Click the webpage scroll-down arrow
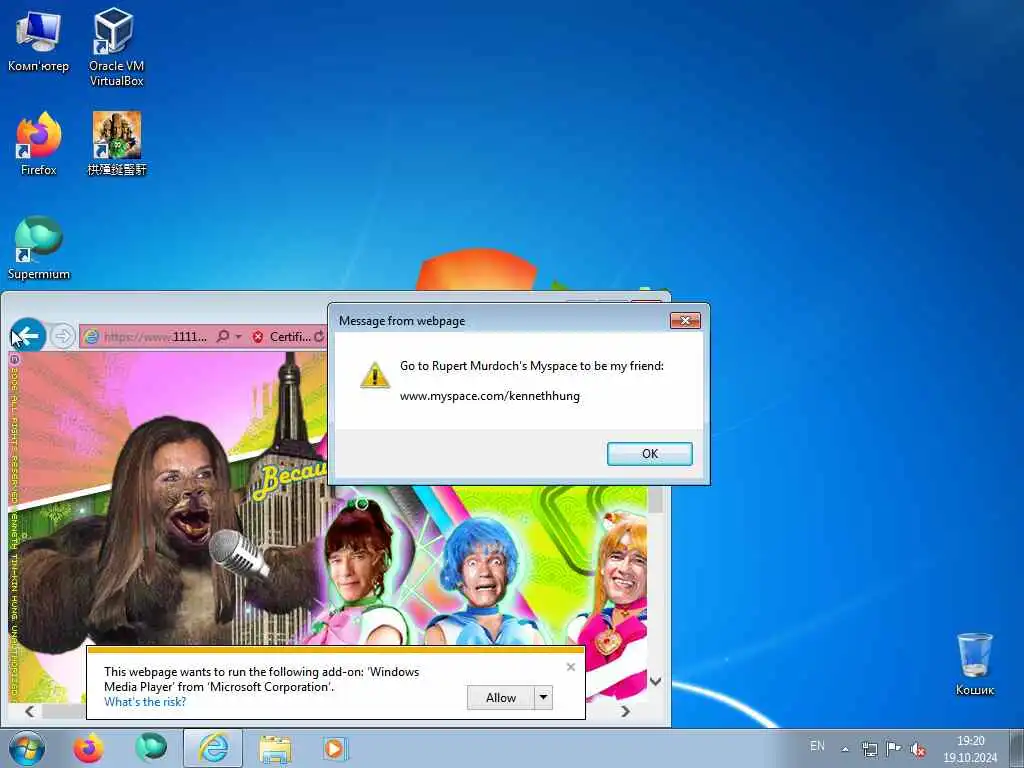This screenshot has height=768, width=1024. click(x=656, y=681)
